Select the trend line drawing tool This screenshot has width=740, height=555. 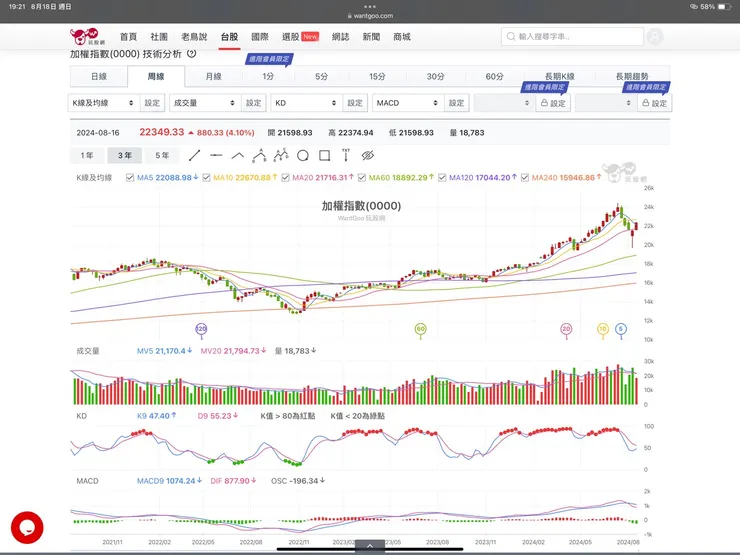(x=194, y=155)
